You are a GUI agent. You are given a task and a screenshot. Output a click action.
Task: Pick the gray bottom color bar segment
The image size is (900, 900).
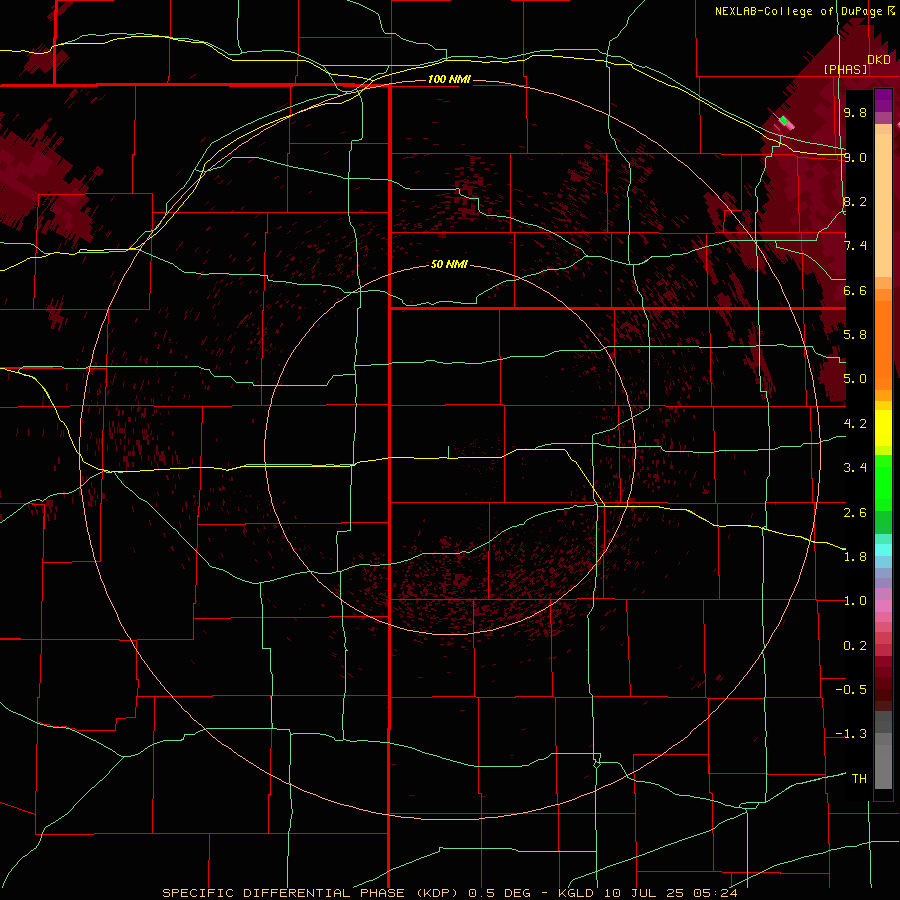point(883,766)
